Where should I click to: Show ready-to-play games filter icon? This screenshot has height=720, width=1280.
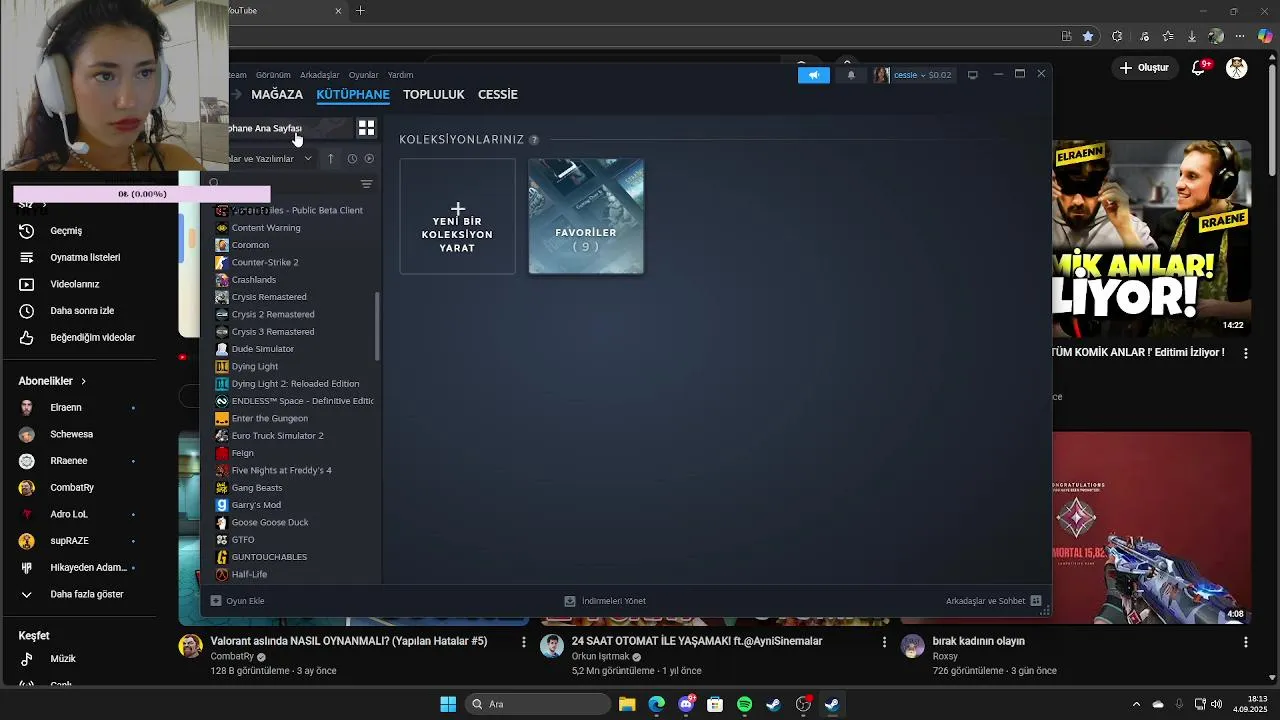point(369,158)
